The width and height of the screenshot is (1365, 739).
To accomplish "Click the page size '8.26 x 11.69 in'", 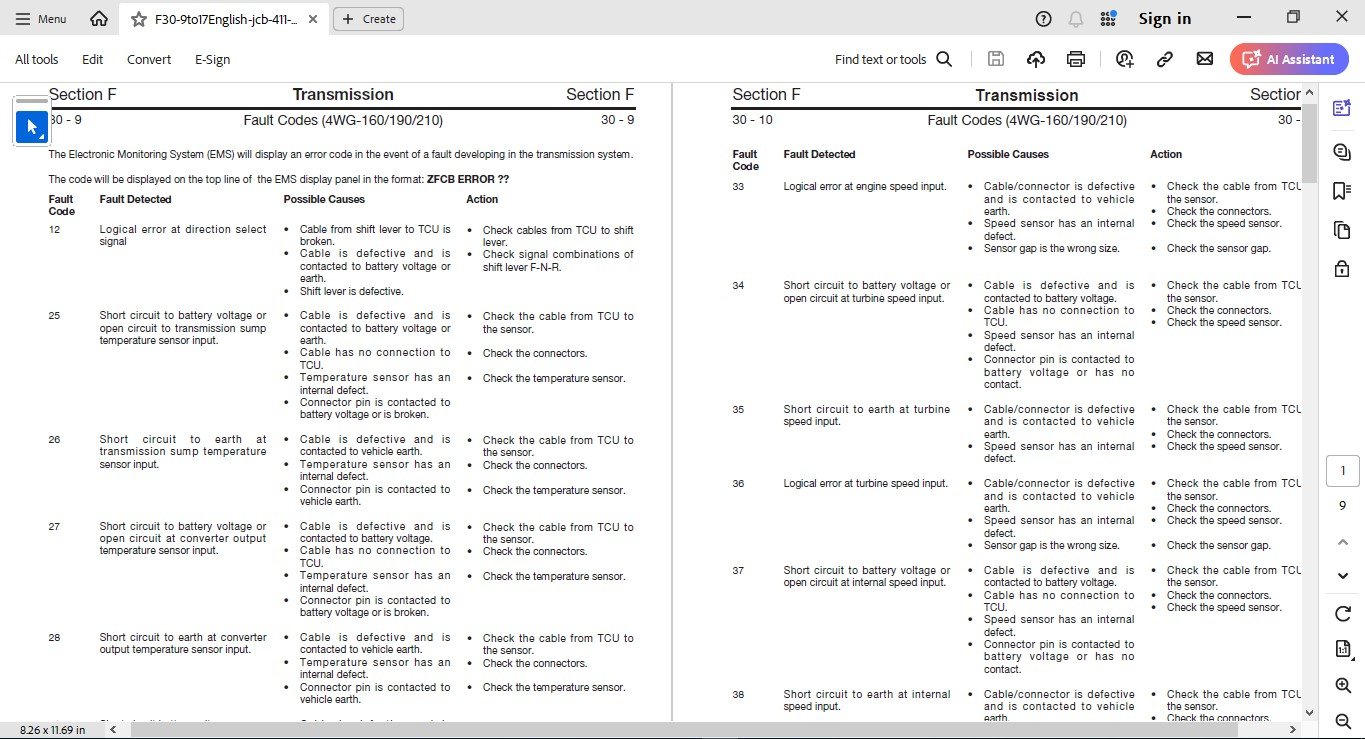I will (x=52, y=730).
